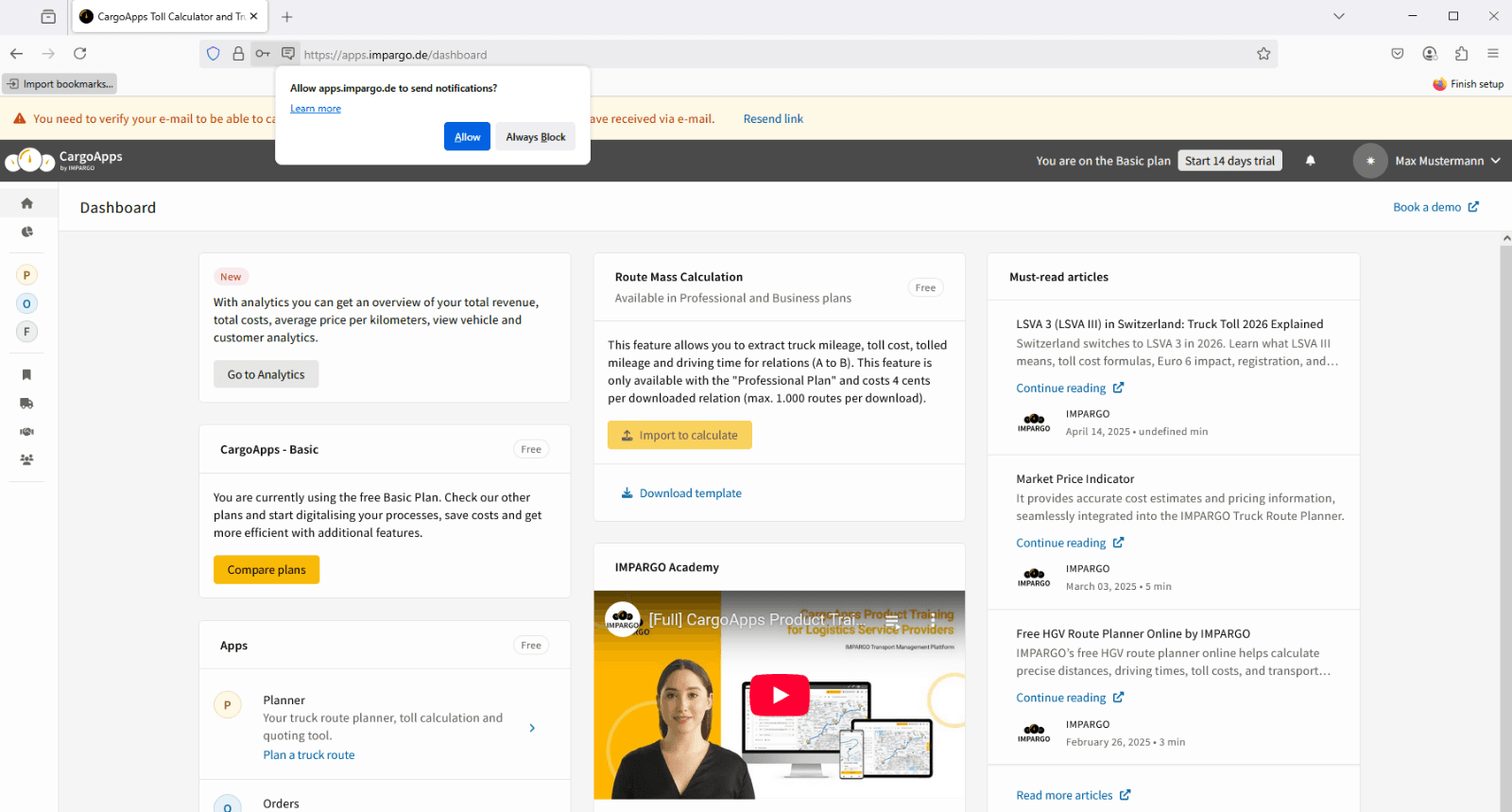Click the Import to calculate button

pyautogui.click(x=679, y=435)
